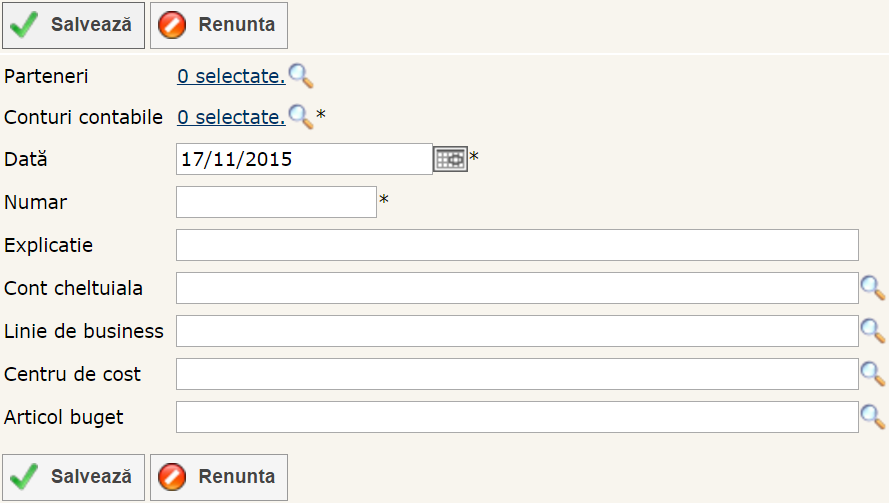Click into the Numar text field
This screenshot has width=889, height=503.
276,202
